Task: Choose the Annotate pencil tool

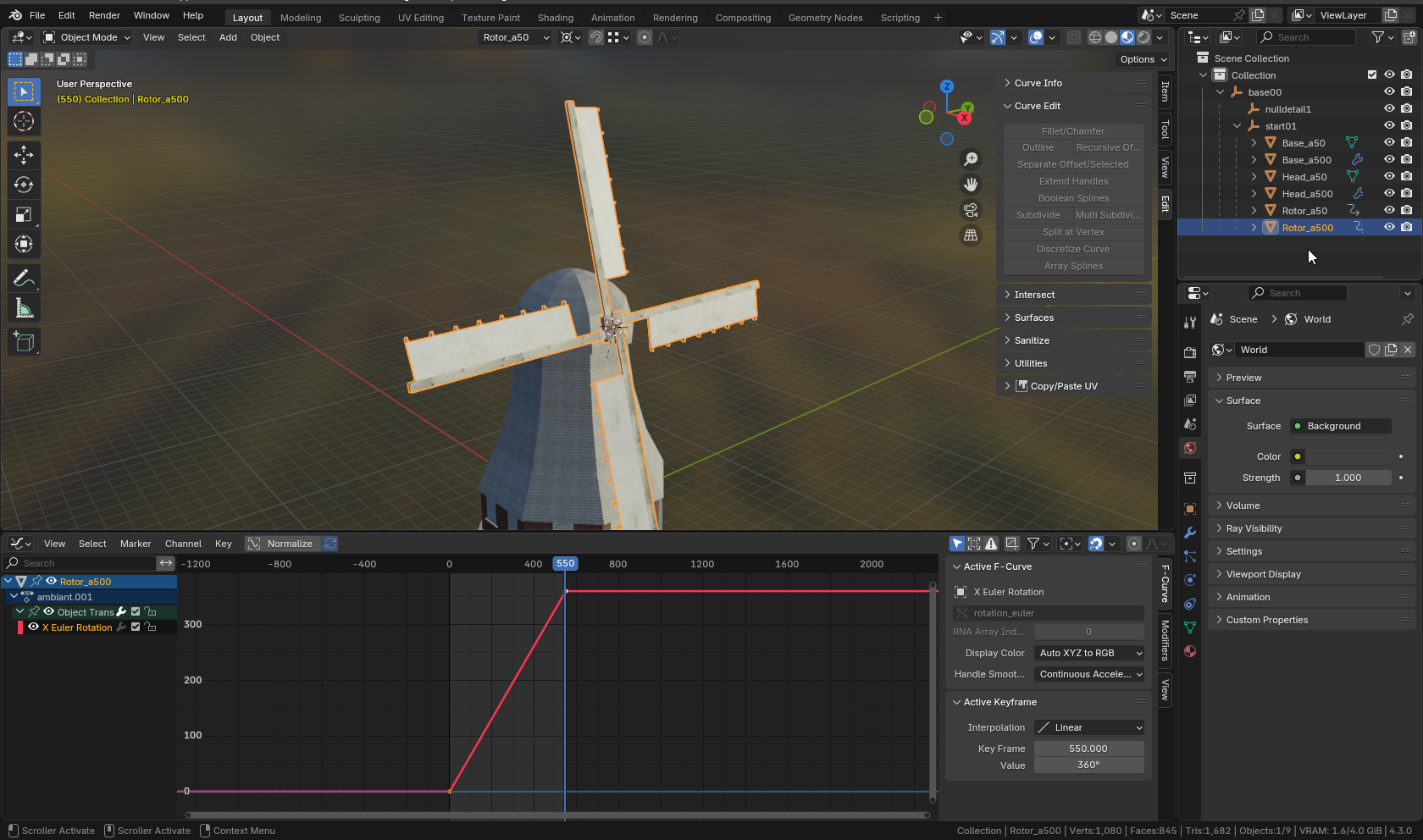Action: 24,279
